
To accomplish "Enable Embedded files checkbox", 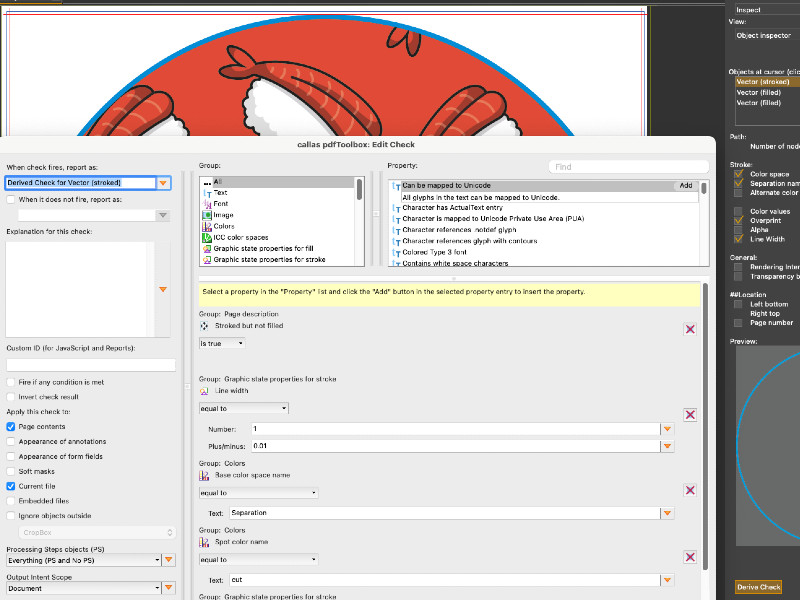I will coord(11,501).
